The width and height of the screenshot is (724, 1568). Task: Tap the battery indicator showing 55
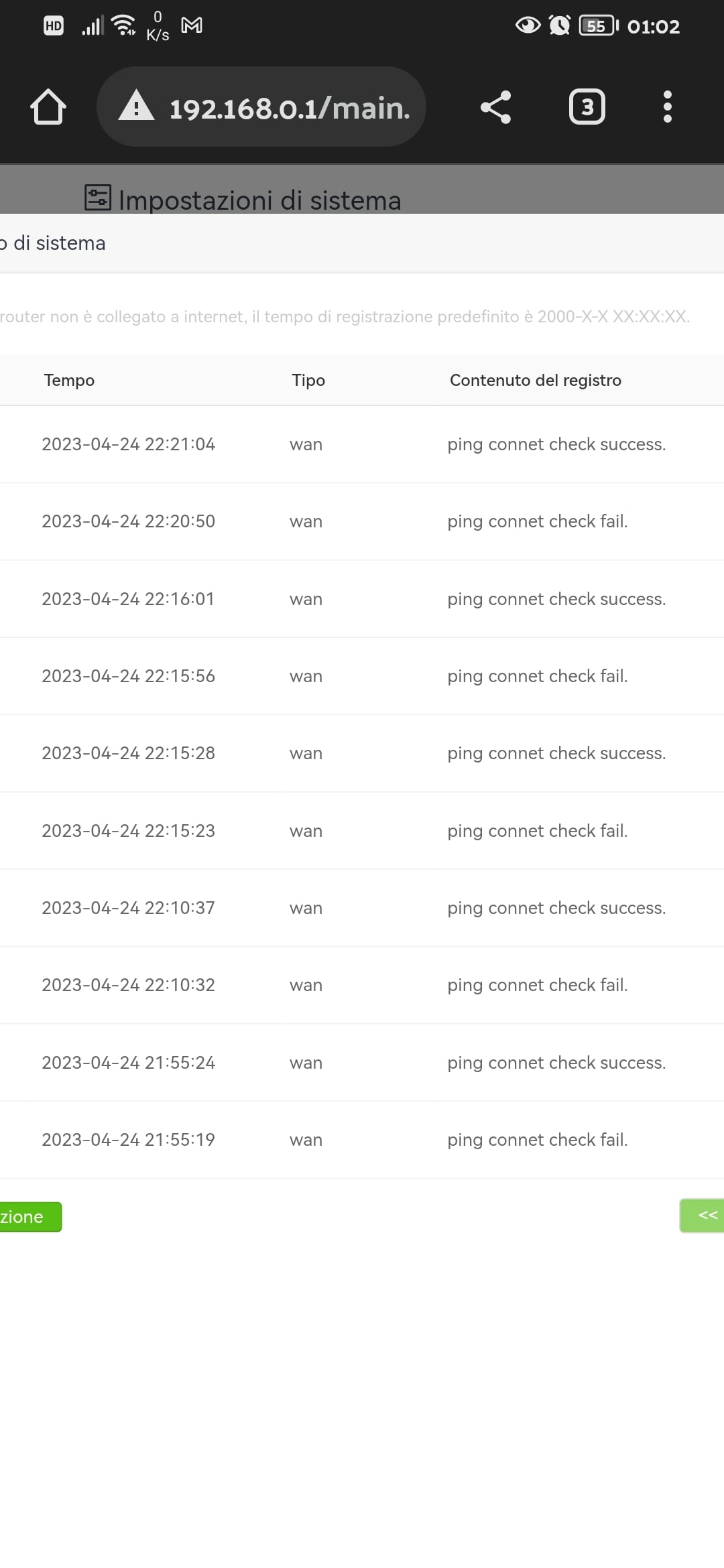(599, 25)
